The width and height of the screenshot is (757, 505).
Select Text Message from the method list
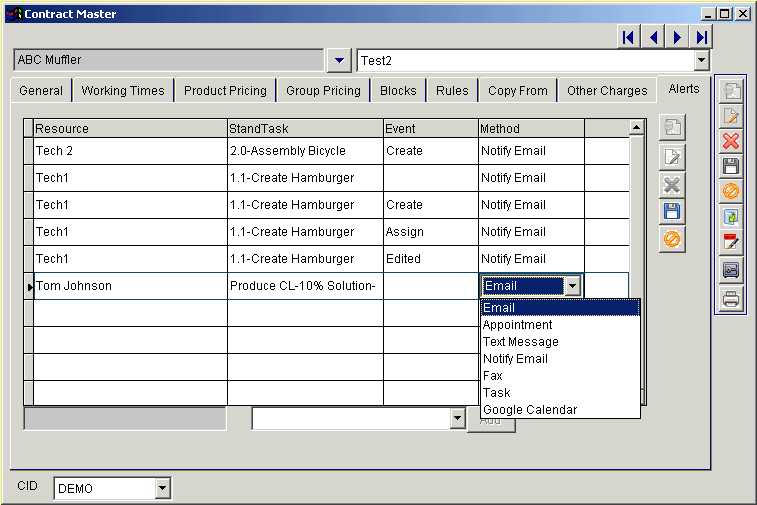(520, 342)
